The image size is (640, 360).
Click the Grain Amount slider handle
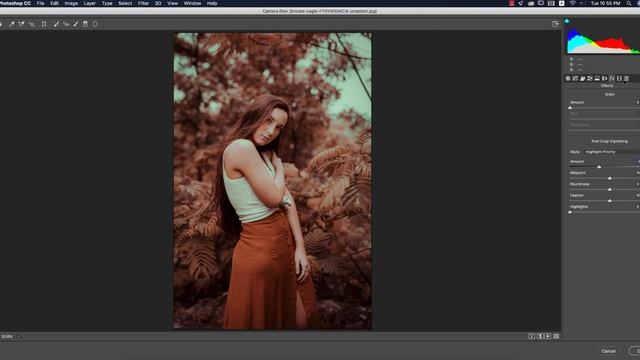pyautogui.click(x=570, y=108)
